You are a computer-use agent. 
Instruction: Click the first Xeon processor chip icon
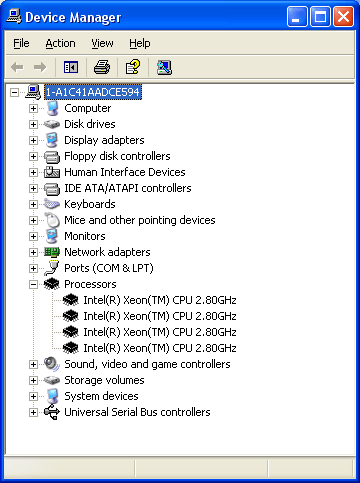tap(71, 300)
